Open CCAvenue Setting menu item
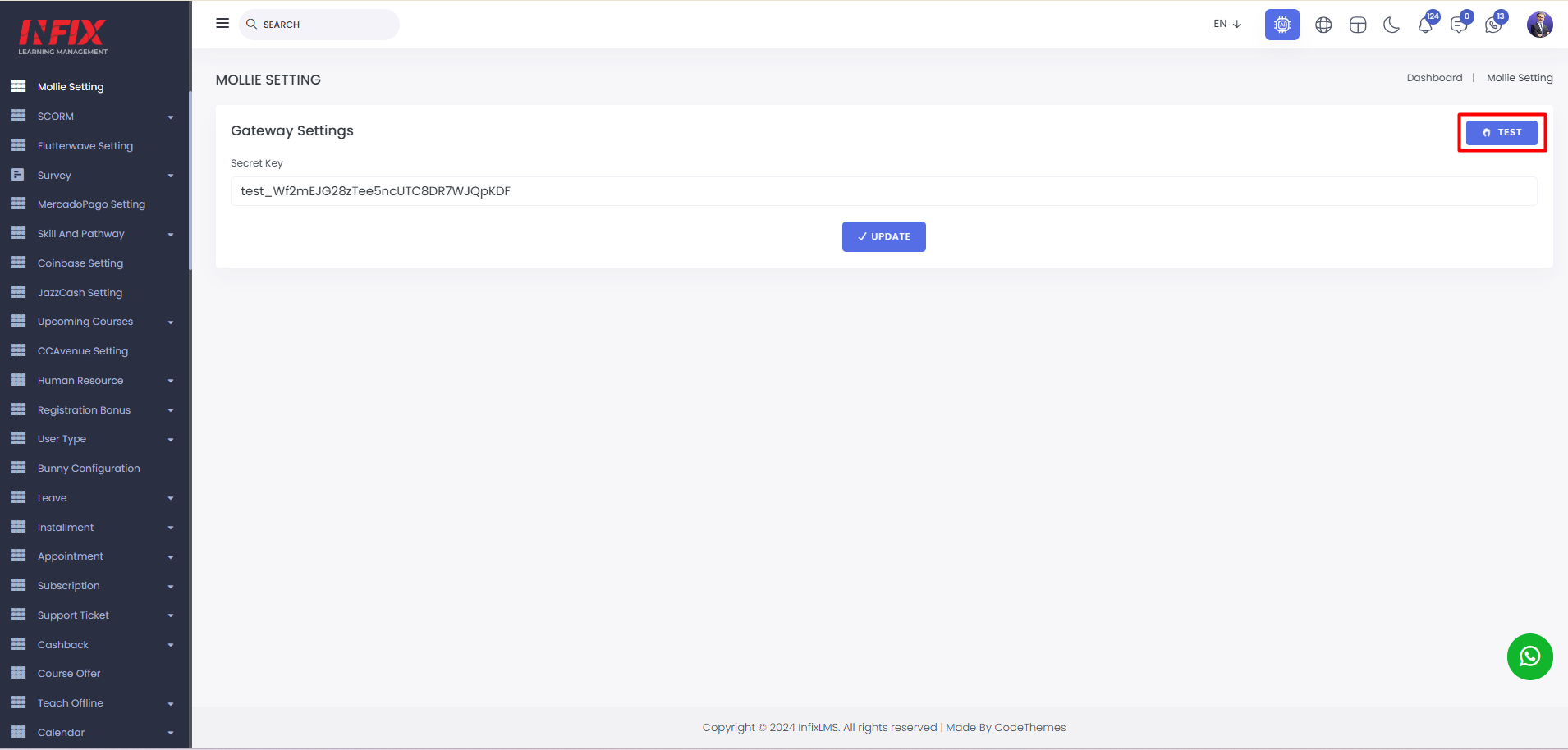This screenshot has width=1568, height=750. [x=83, y=350]
